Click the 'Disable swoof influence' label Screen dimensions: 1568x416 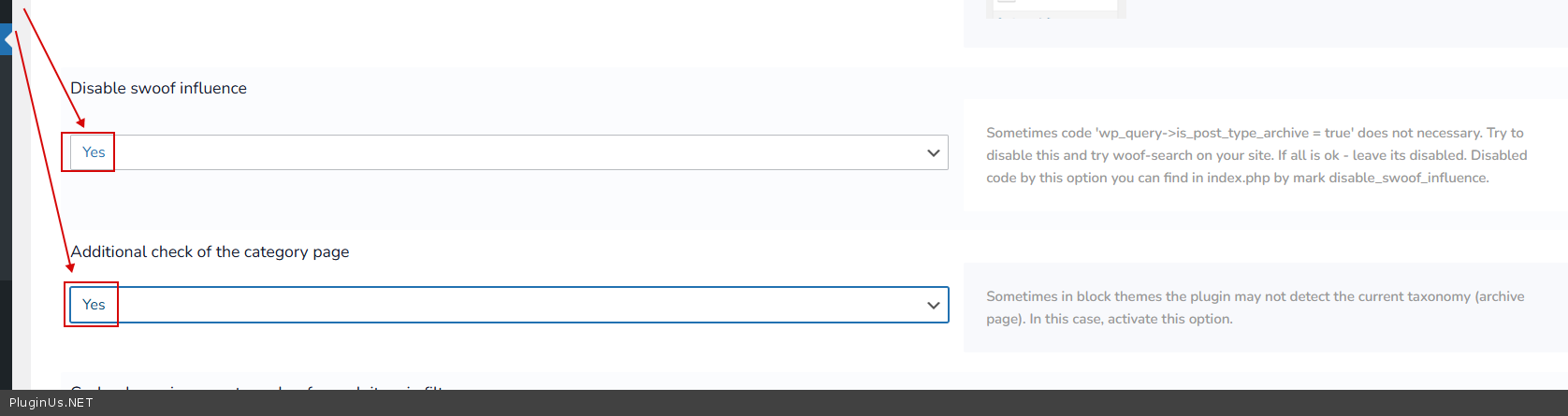click(159, 89)
